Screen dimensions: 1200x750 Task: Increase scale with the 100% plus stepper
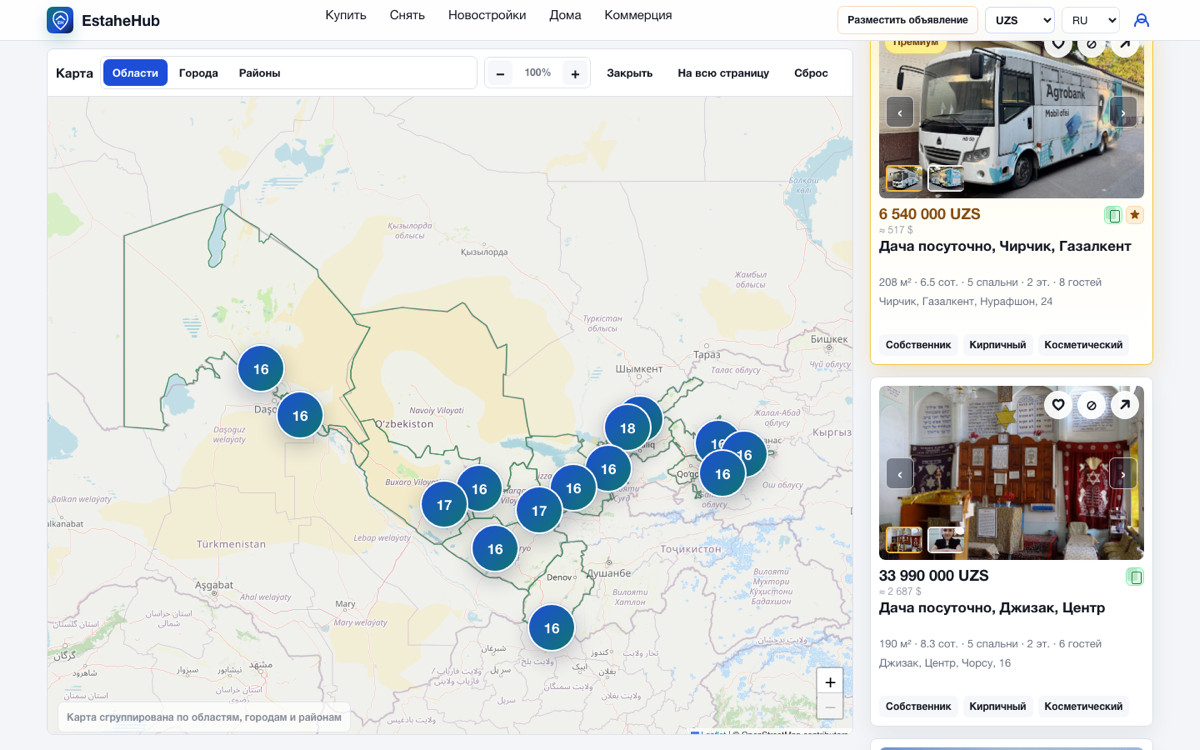tap(575, 73)
